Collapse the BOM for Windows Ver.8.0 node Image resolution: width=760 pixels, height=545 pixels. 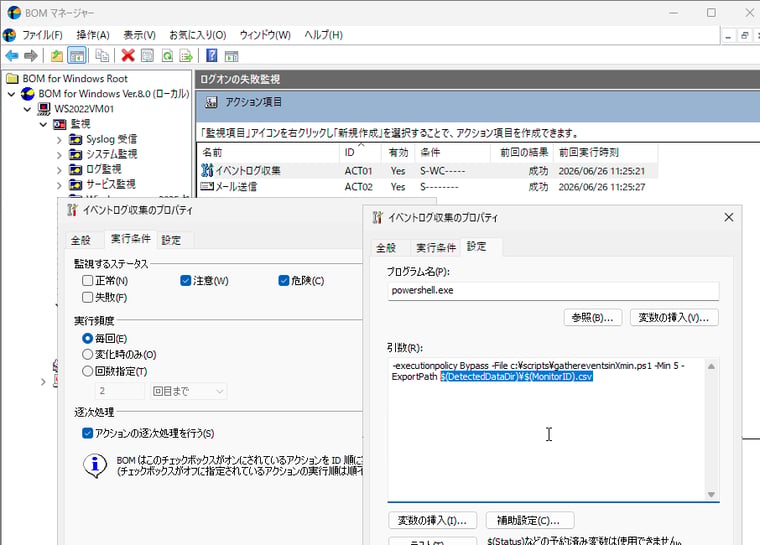[12, 94]
